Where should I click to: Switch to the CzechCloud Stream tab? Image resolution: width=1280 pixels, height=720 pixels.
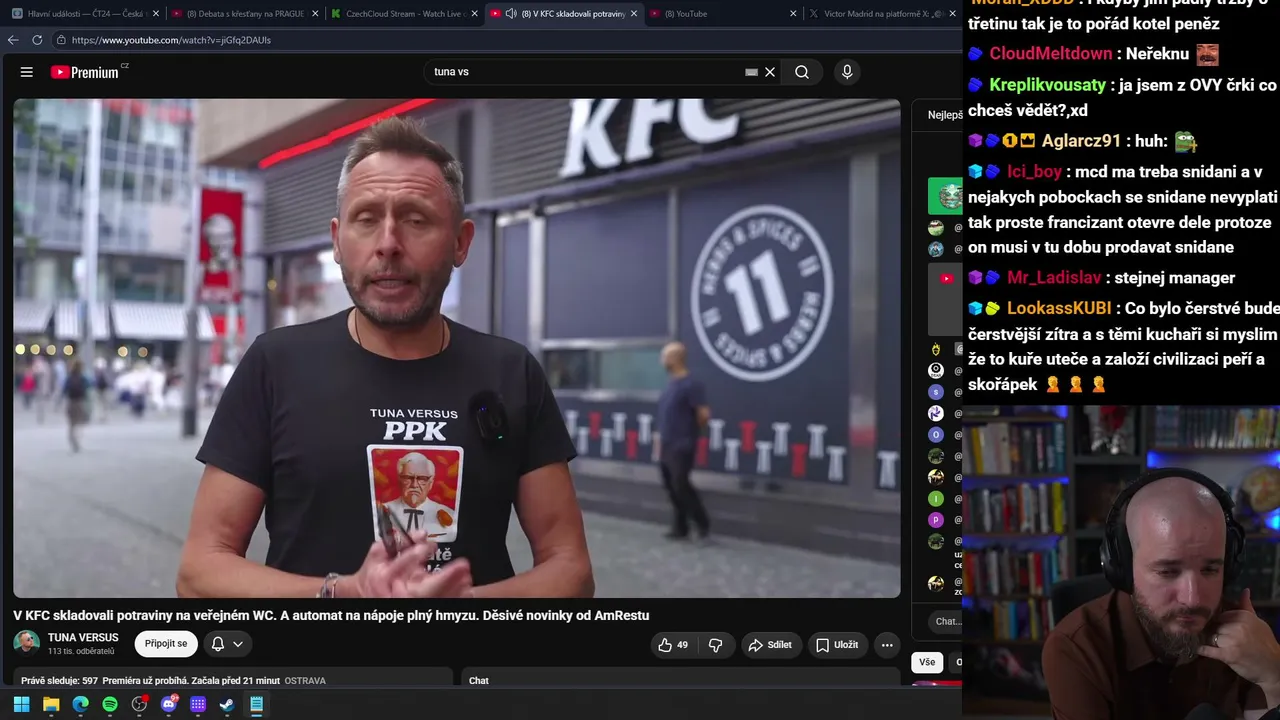click(x=402, y=14)
